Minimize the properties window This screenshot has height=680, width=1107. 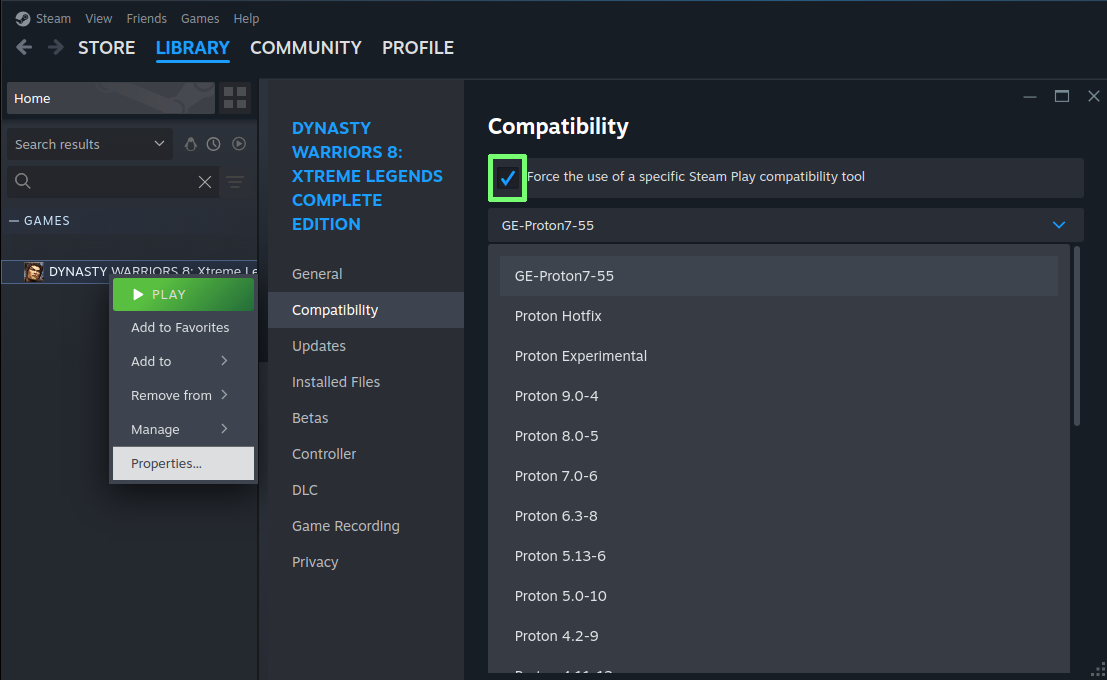coord(1030,96)
